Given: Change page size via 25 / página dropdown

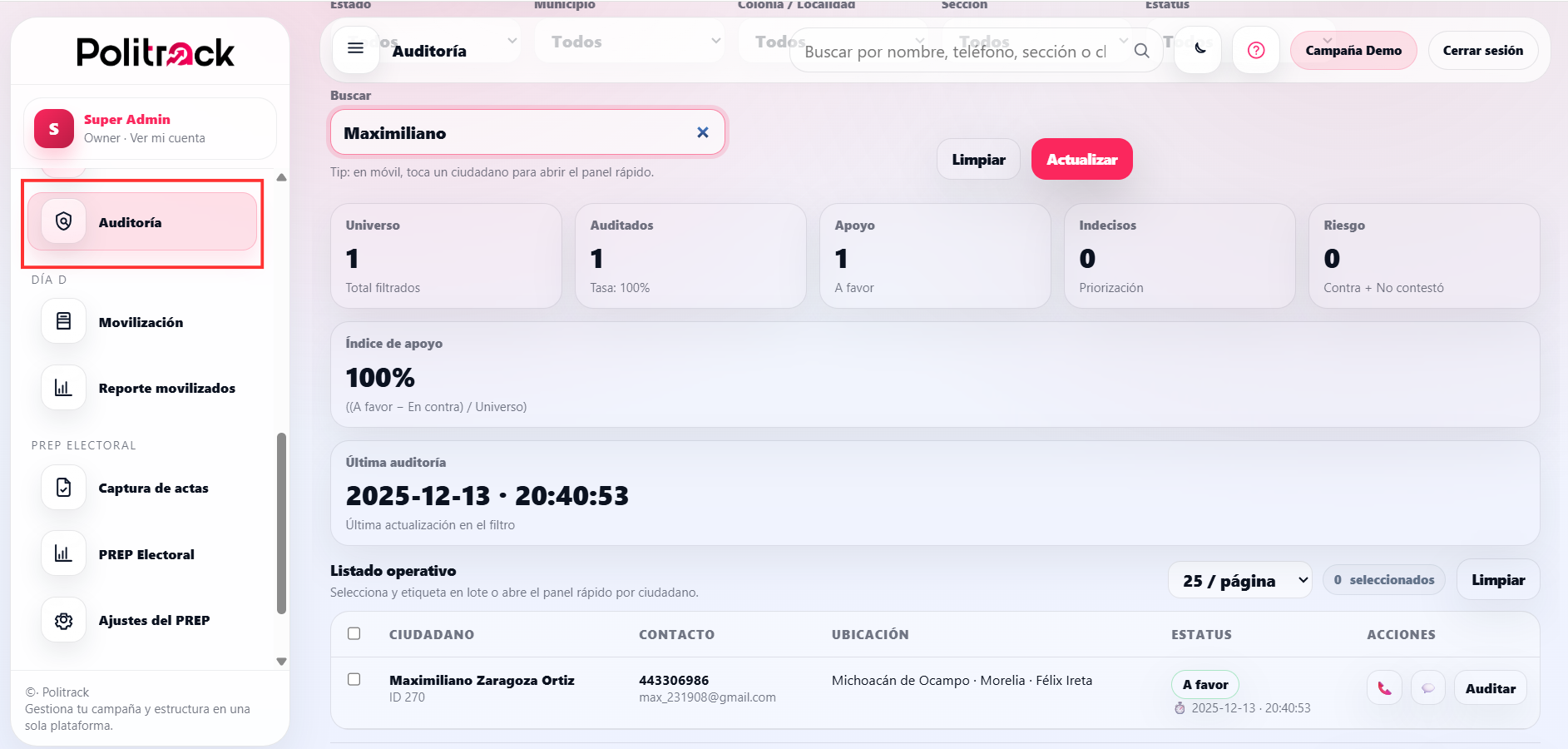Looking at the screenshot, I should pyautogui.click(x=1240, y=579).
